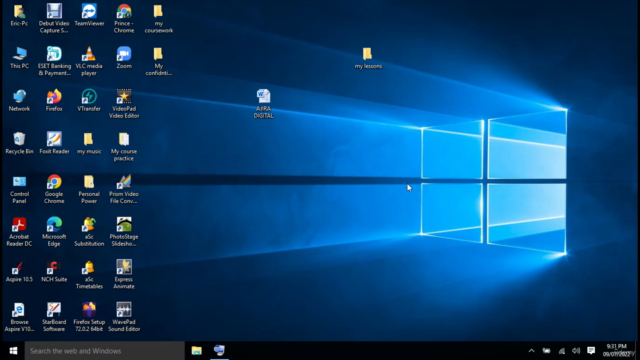
Task: Open the battery status tray icon
Action: coord(546,351)
